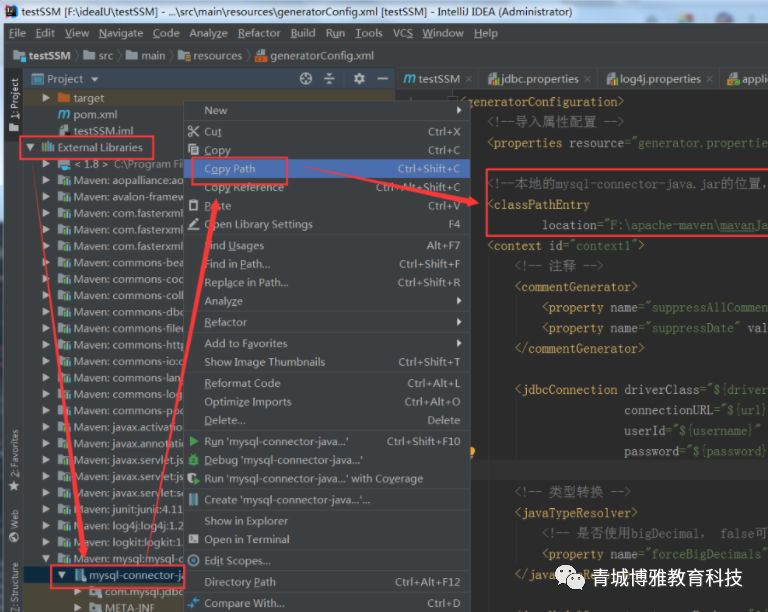Click the Locate/Scroll from Source target icon
Viewport: 768px width, 612px height.
pos(306,78)
